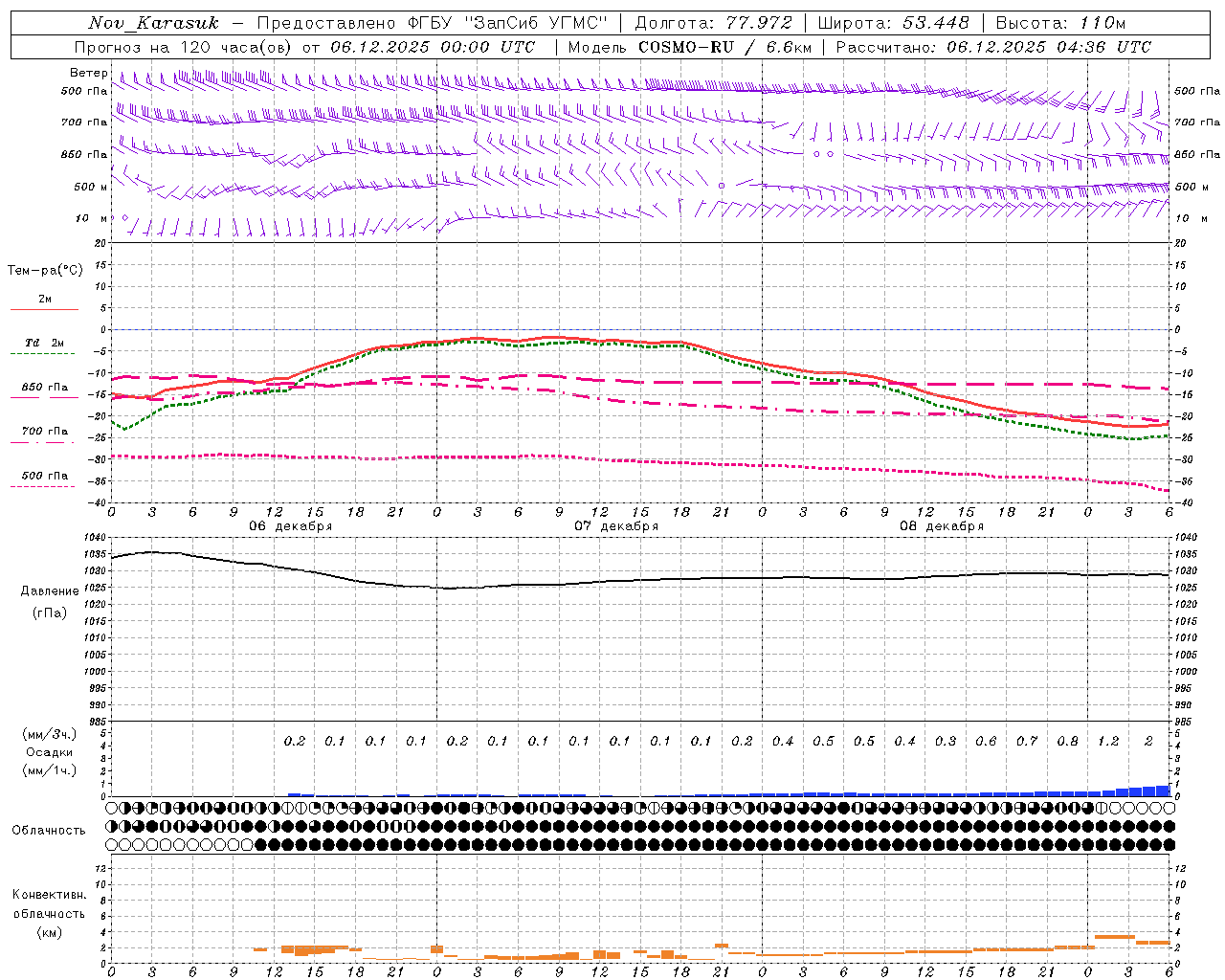Screen dimensions: 1225x980
Task: Click the elevation label 'Высота: 110м'
Action: (x=1060, y=23)
